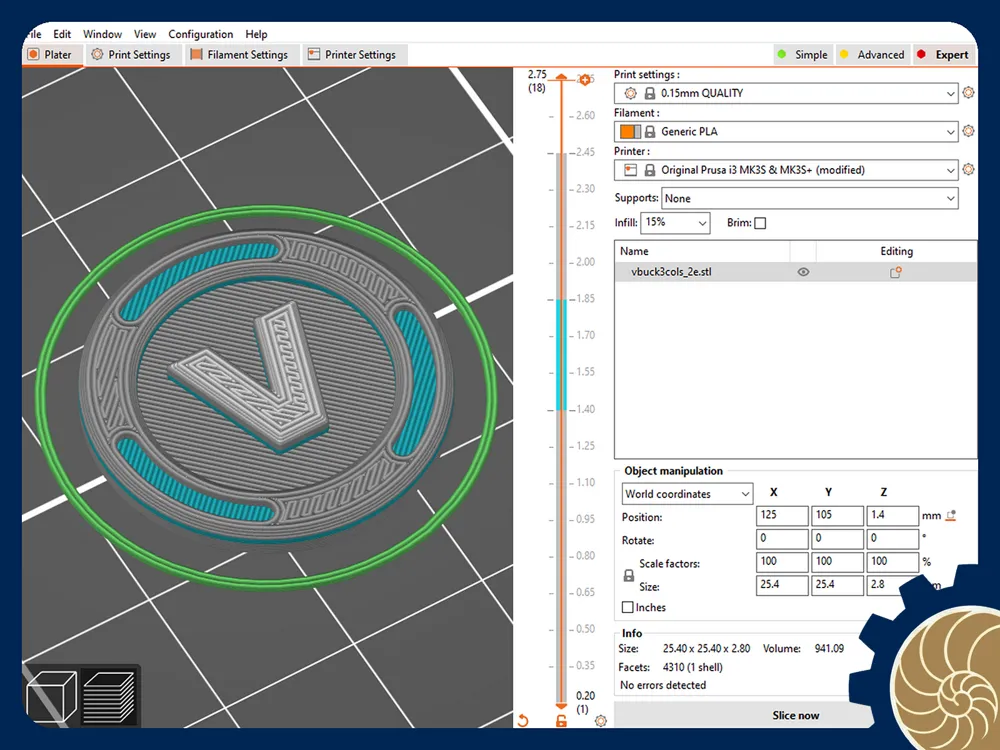Toggle the scale factors lock icon
Image resolution: width=1000 pixels, height=750 pixels.
click(x=629, y=575)
